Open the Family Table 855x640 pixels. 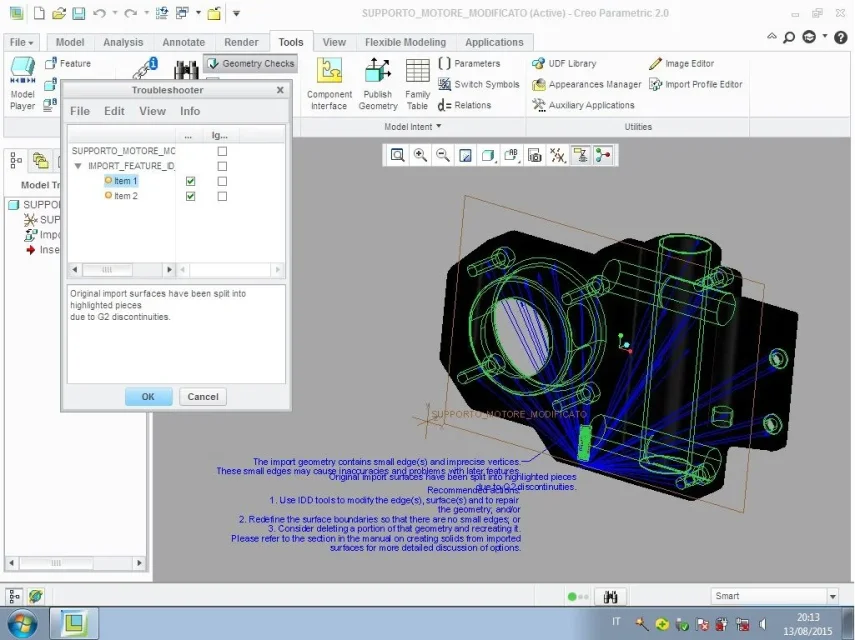(x=417, y=84)
